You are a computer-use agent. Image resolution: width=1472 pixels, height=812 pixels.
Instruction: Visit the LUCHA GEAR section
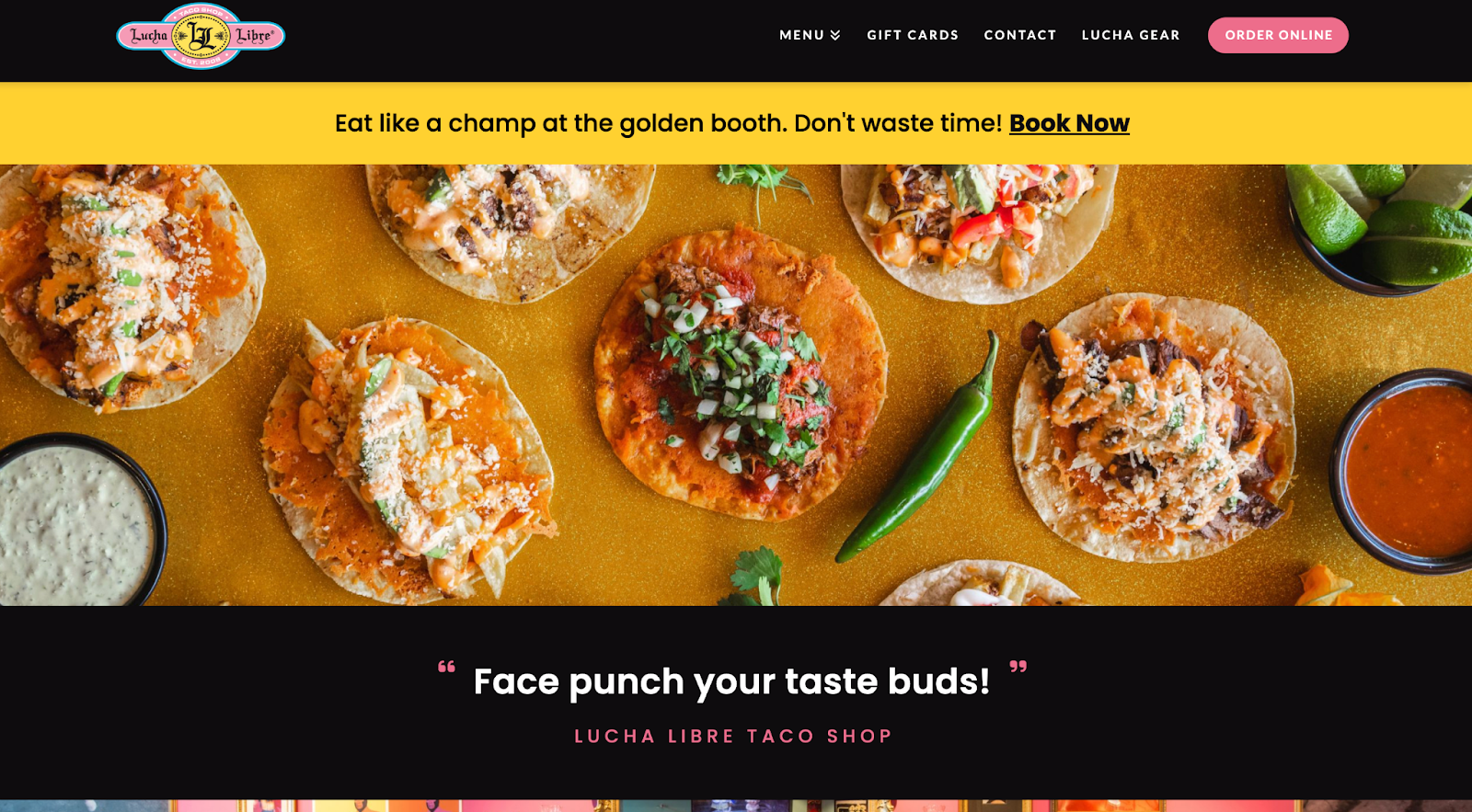(1131, 35)
